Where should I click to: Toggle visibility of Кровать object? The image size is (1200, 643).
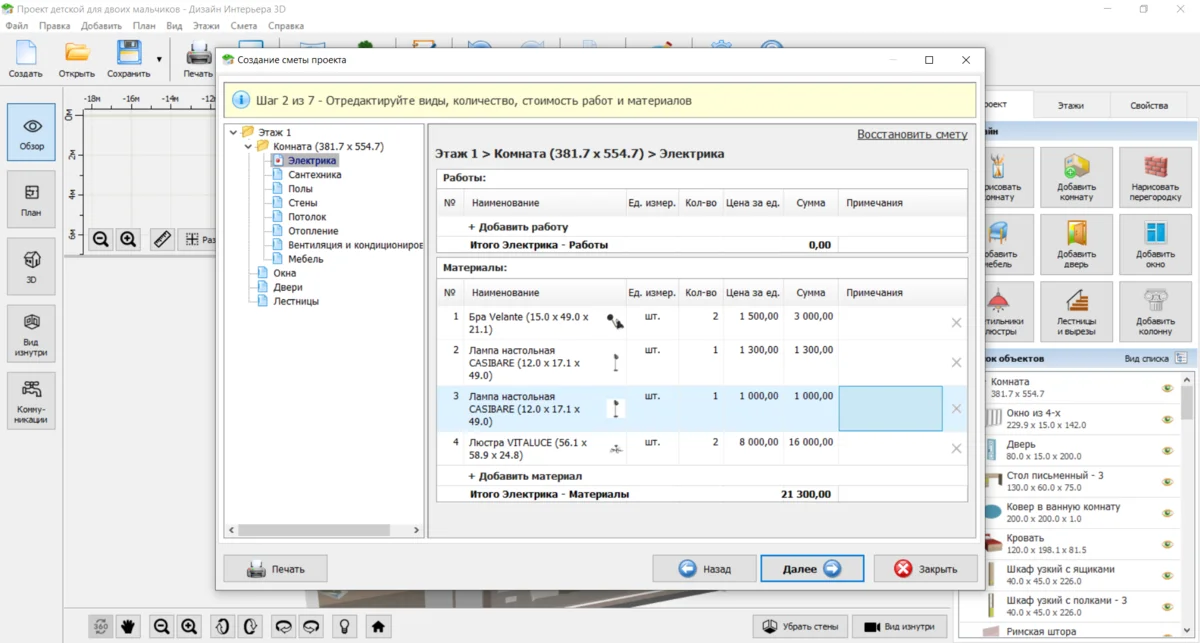(x=1167, y=544)
